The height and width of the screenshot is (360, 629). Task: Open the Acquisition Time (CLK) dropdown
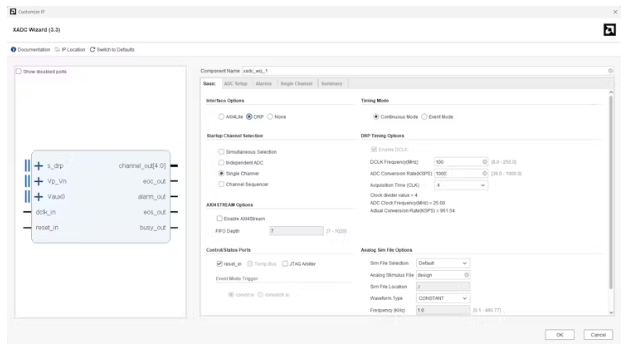461,185
